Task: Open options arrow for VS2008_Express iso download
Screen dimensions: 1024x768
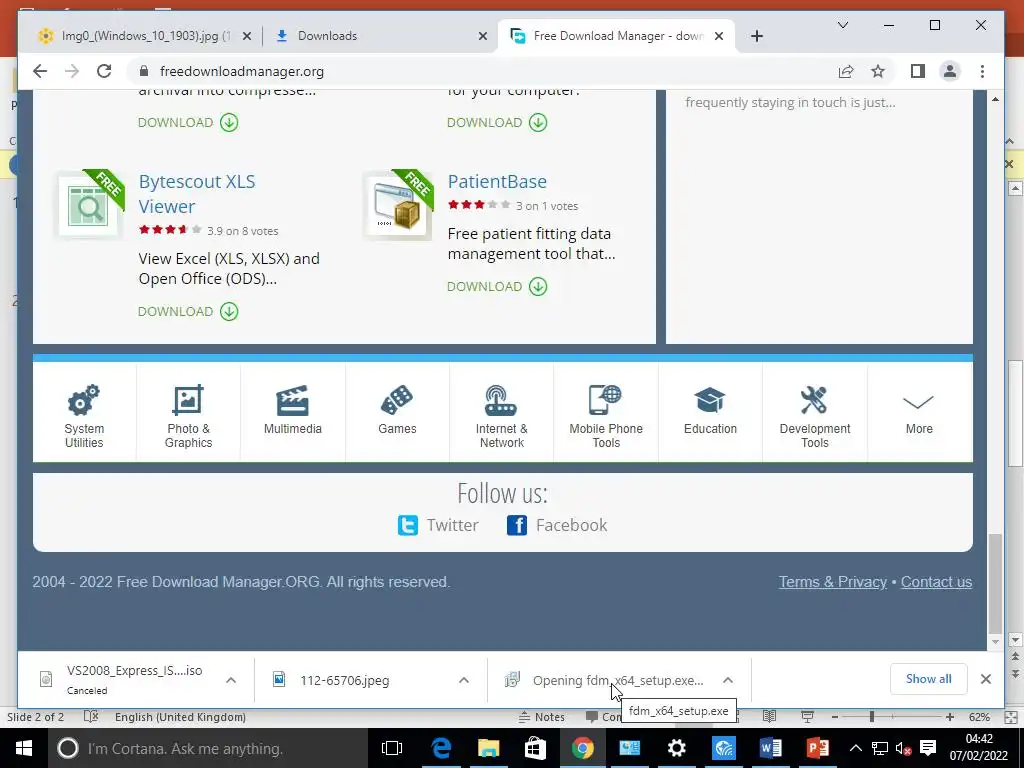Action: point(231,680)
